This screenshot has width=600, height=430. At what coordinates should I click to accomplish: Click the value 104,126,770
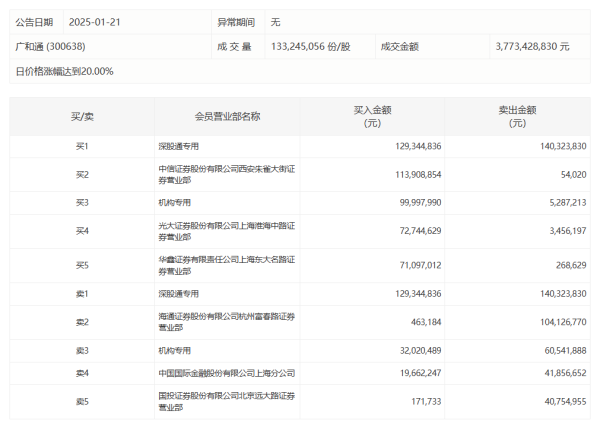[563, 322]
